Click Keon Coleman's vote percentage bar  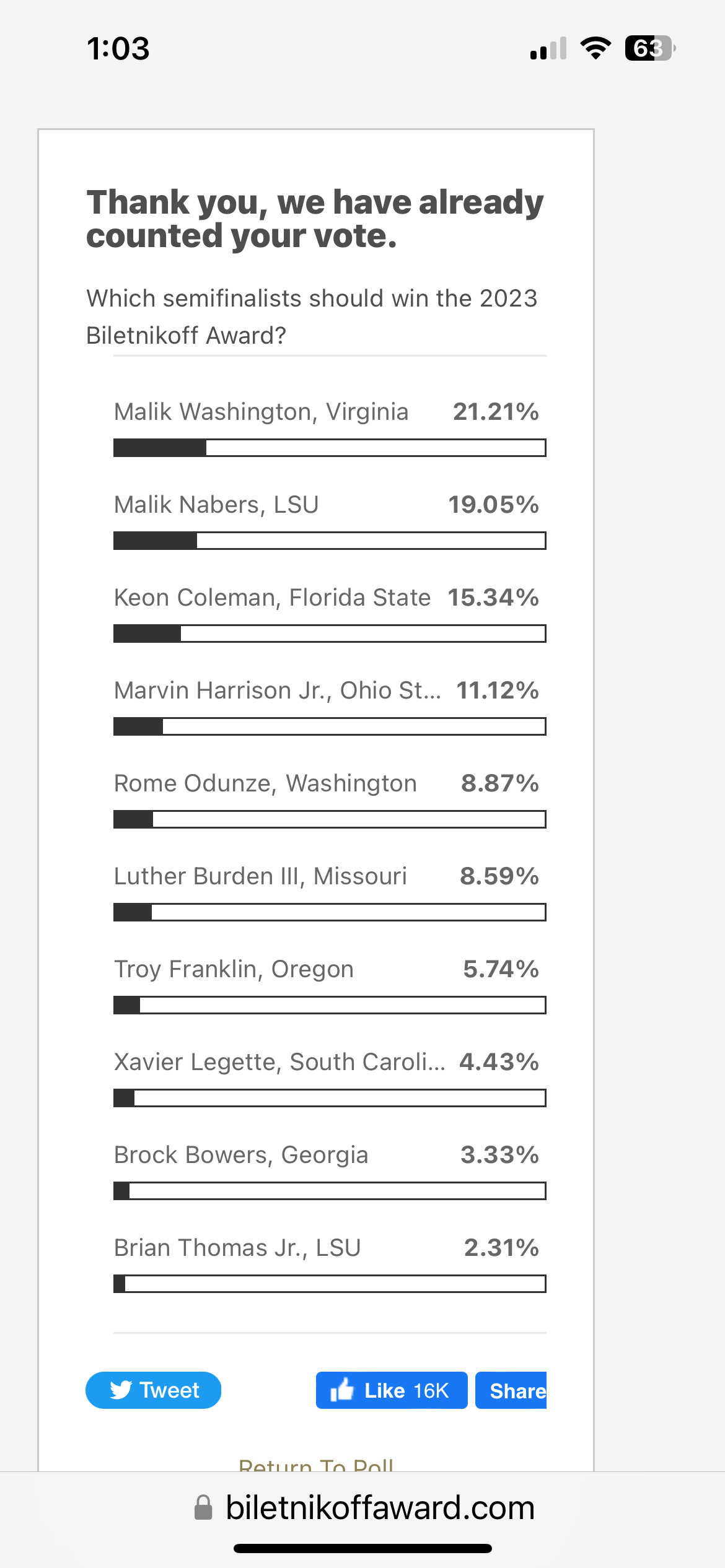click(329, 634)
